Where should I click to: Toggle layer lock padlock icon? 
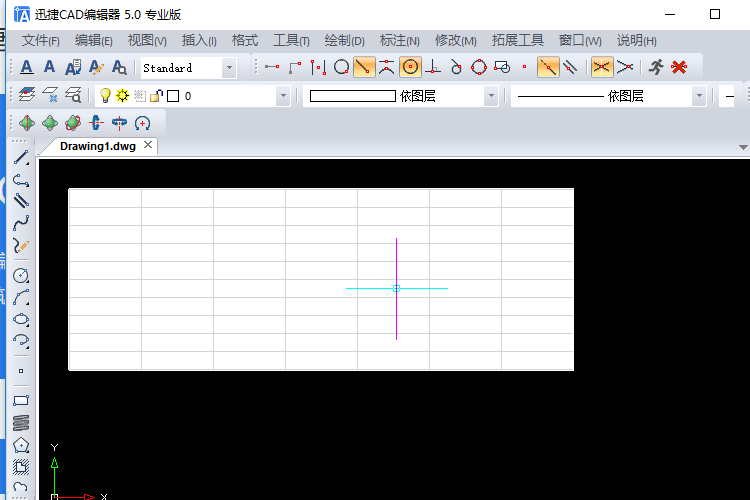[156, 96]
